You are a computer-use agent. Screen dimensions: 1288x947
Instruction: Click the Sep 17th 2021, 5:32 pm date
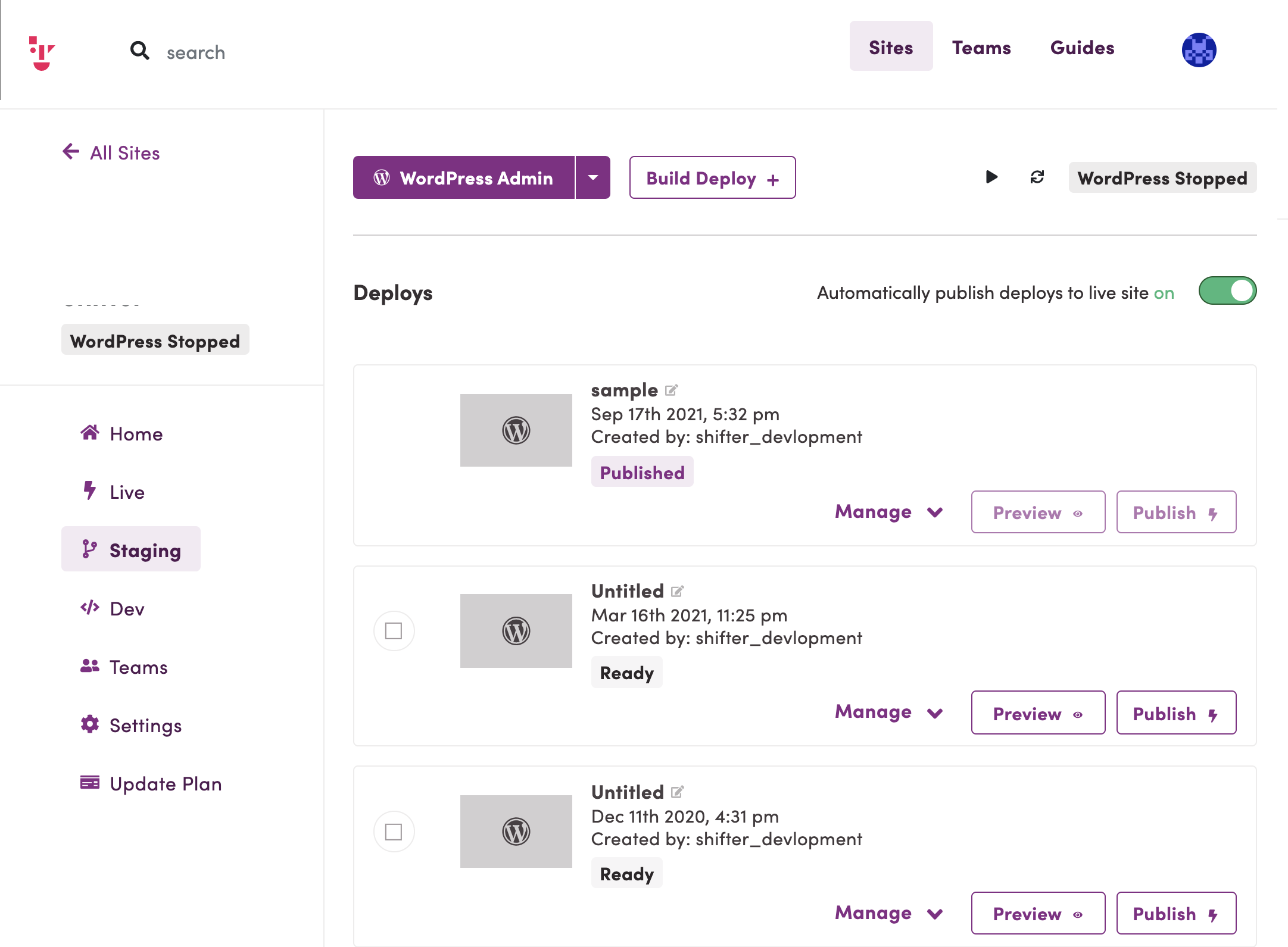[x=685, y=414]
